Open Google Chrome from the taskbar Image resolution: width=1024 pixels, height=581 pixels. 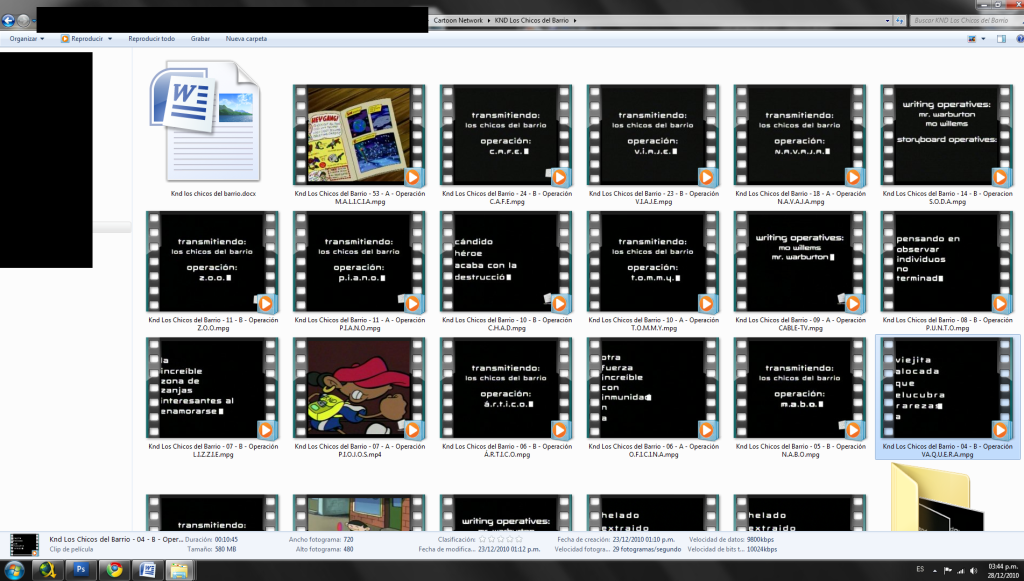click(114, 570)
